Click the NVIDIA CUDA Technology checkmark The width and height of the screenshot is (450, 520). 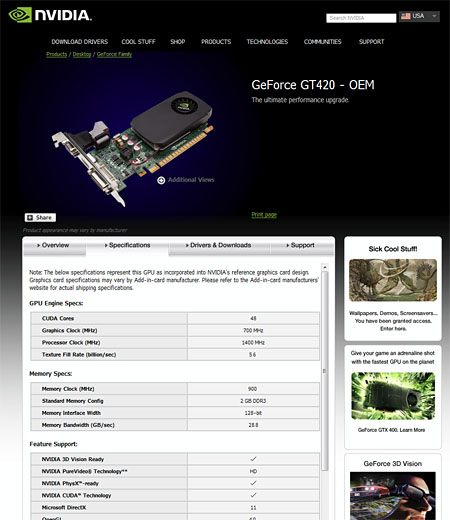click(x=253, y=495)
